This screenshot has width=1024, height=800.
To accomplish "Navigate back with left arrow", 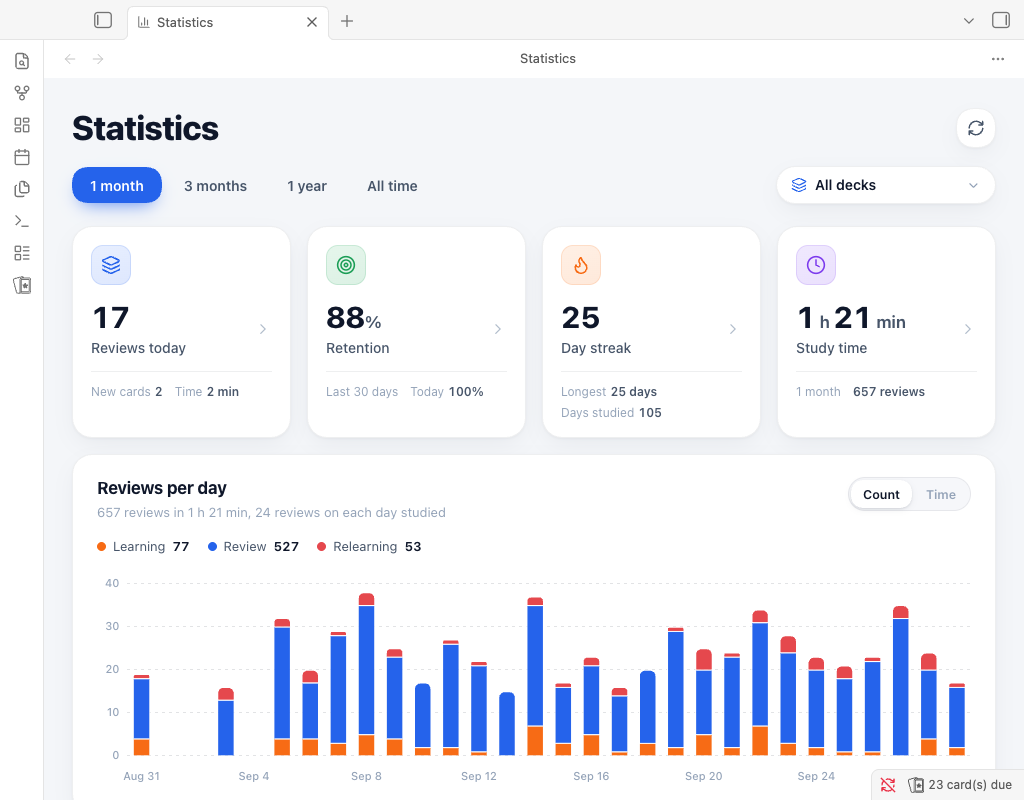I will [70, 59].
